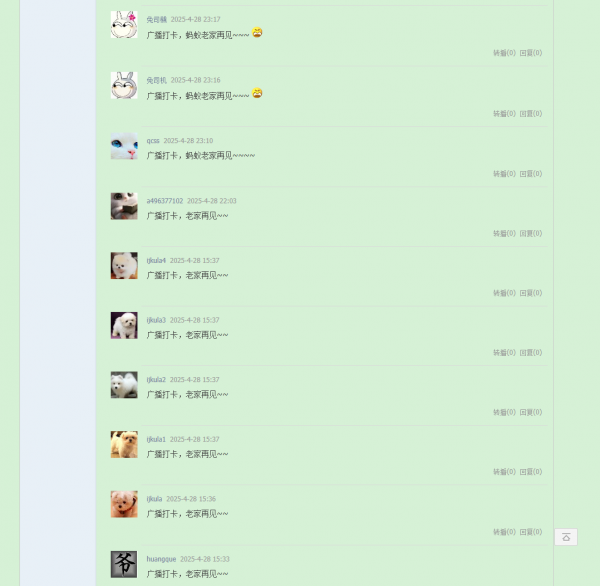
Task: Open the a496377102 username link
Action: point(165,201)
